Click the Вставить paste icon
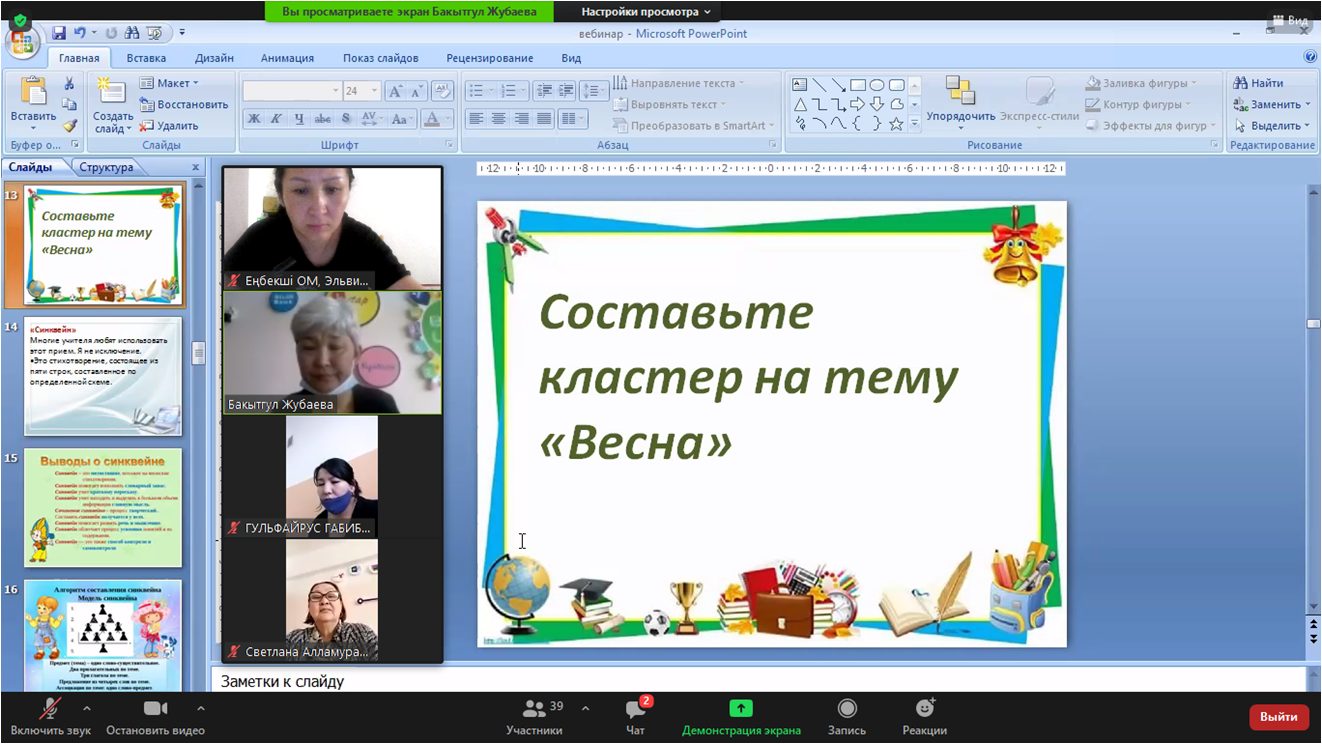 (x=33, y=95)
